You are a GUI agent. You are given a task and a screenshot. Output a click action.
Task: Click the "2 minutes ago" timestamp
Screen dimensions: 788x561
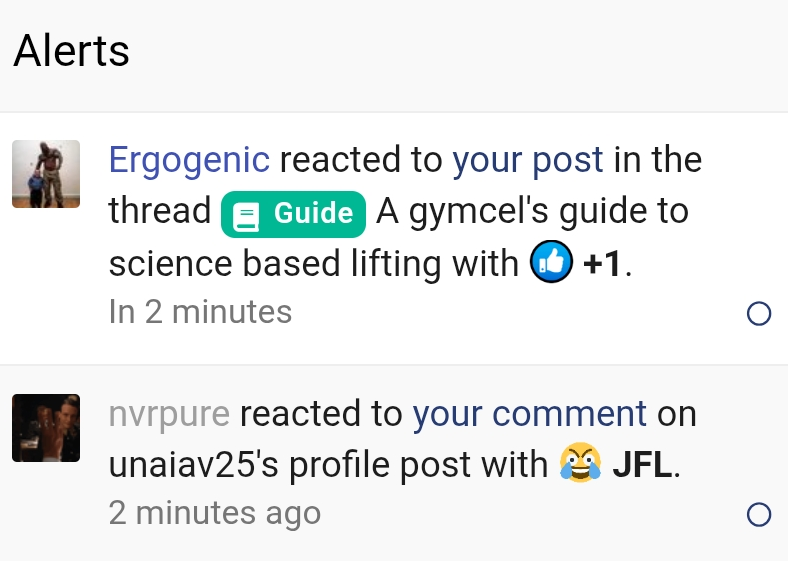point(215,513)
